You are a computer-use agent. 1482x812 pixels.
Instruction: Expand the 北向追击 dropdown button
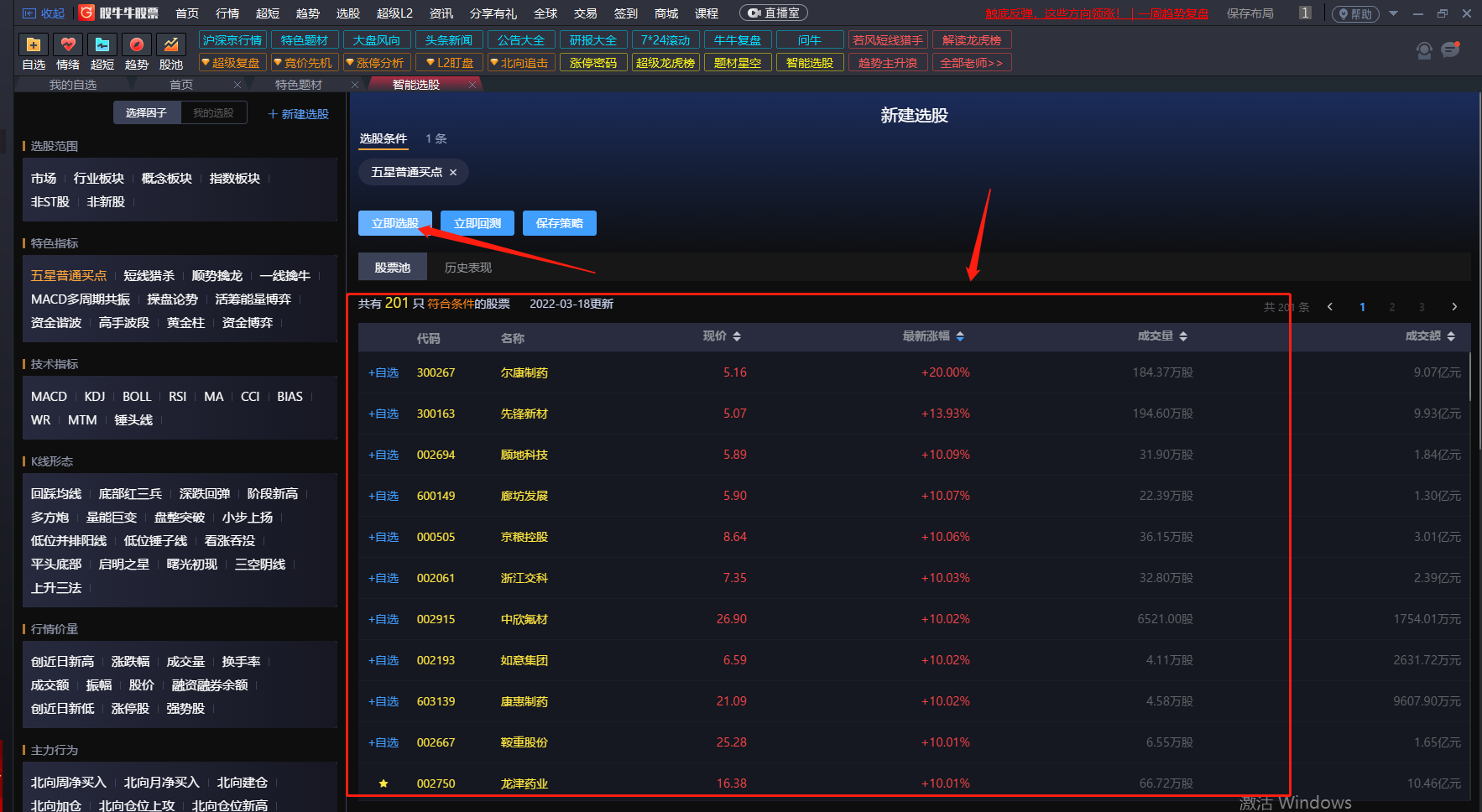[x=521, y=63]
